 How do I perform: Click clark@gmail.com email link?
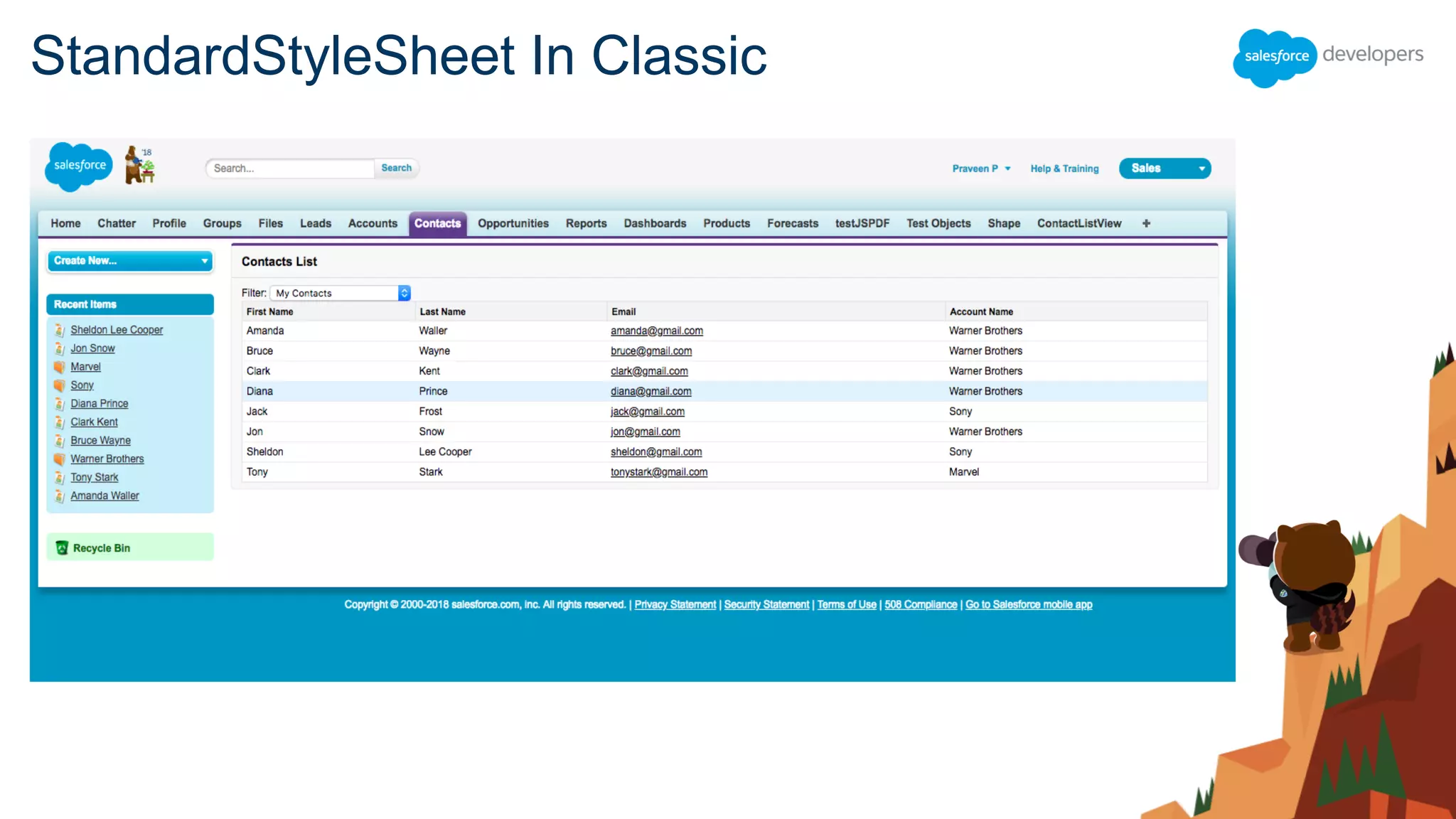tap(649, 371)
